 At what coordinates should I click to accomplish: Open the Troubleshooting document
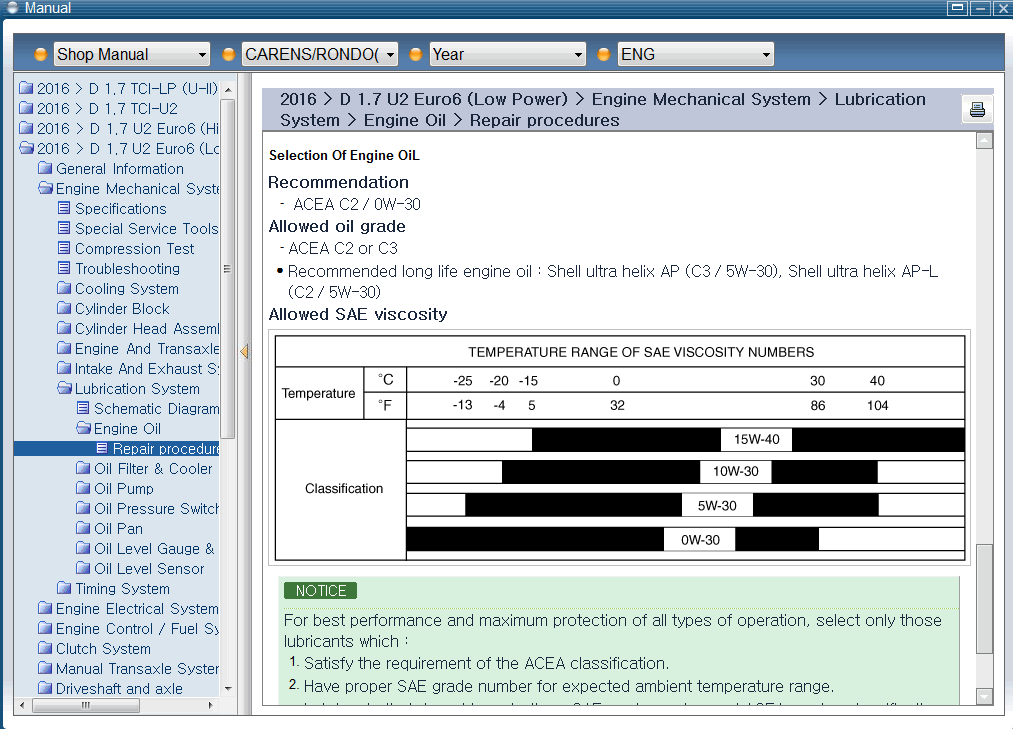pyautogui.click(x=119, y=269)
